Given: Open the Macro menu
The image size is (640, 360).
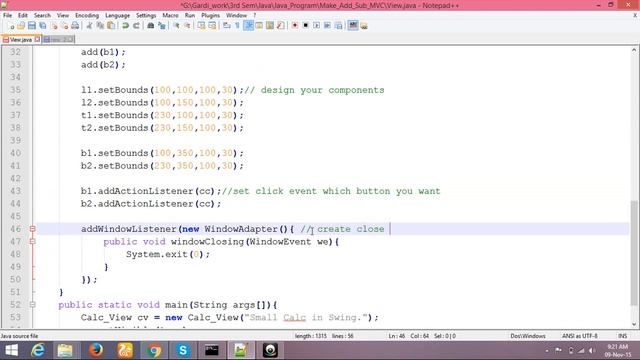Looking at the screenshot, I should [170, 15].
